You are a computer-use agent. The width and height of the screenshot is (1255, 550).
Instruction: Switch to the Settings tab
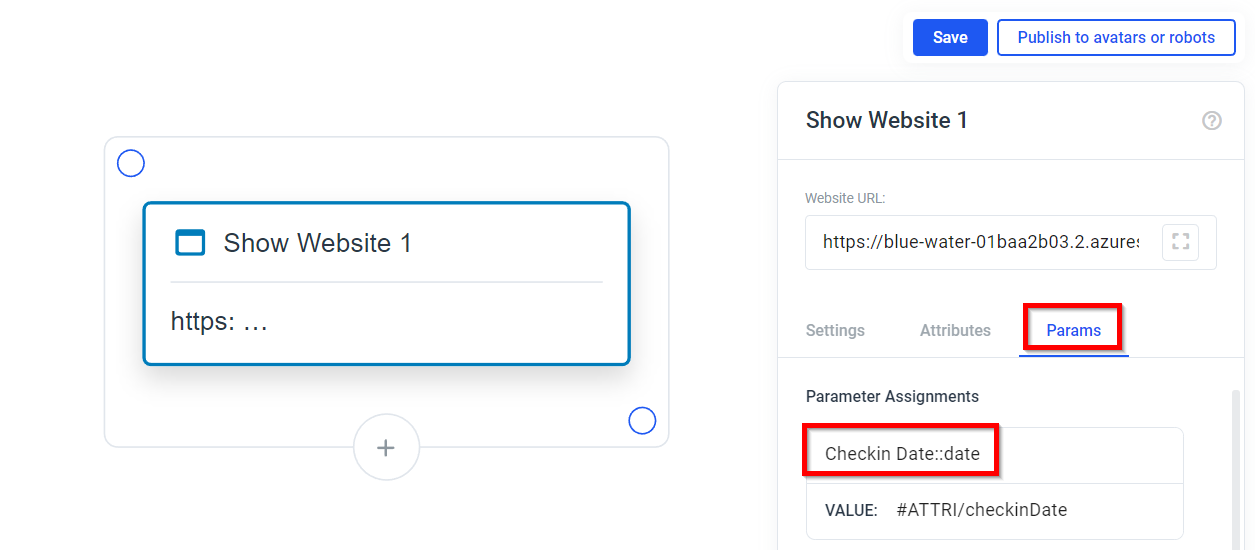(835, 330)
